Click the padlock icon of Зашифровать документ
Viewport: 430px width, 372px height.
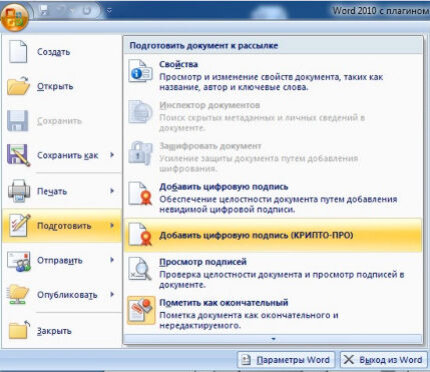[x=140, y=153]
